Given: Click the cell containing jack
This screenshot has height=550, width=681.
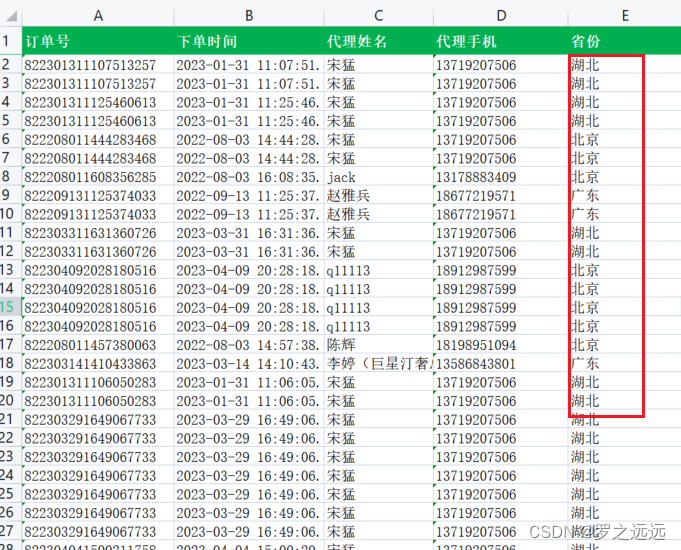Looking at the screenshot, I should pos(378,177).
